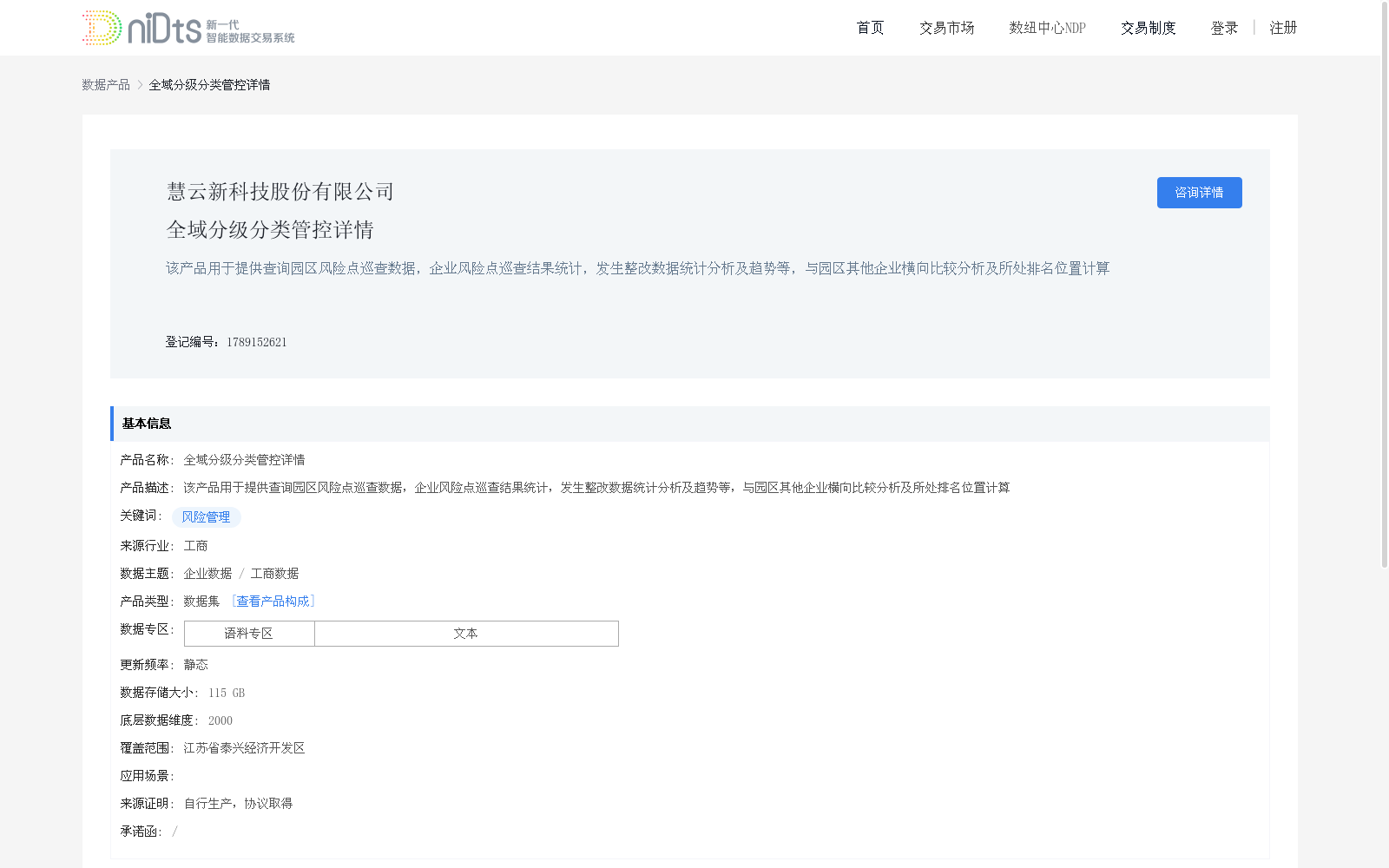Click the 咨询详情 button
The height and width of the screenshot is (868, 1389).
[x=1199, y=193]
